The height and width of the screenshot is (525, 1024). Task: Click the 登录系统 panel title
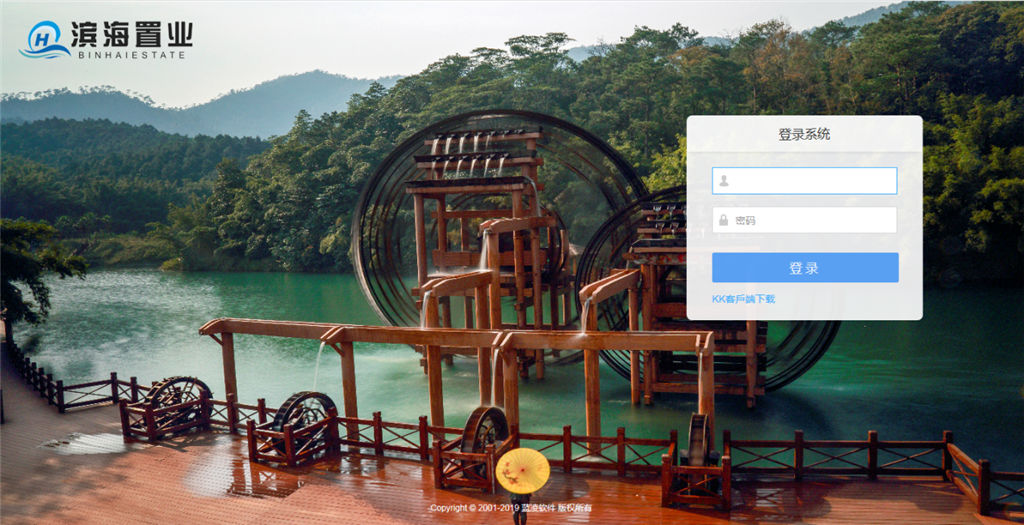pos(804,134)
